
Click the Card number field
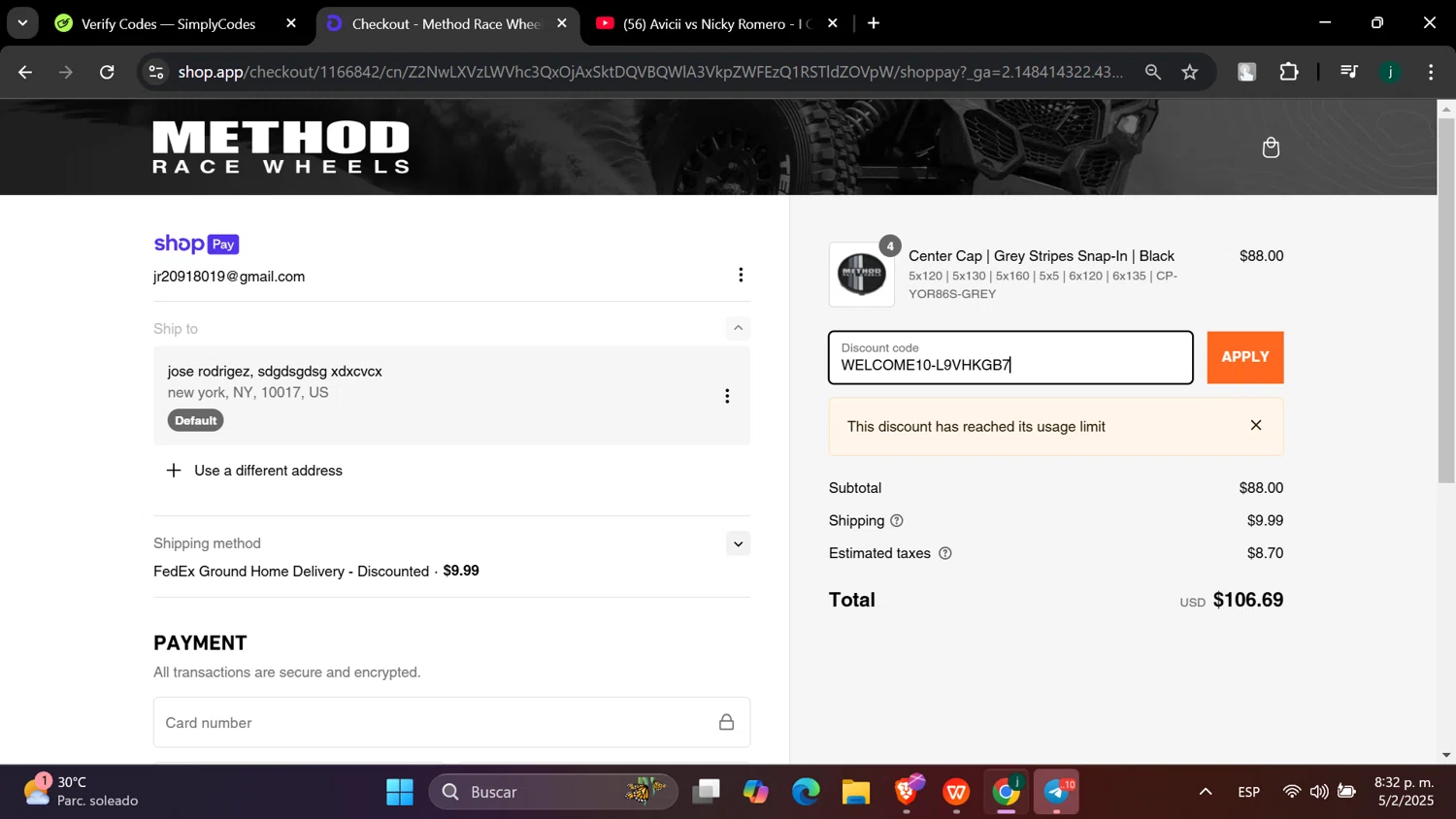(x=451, y=722)
